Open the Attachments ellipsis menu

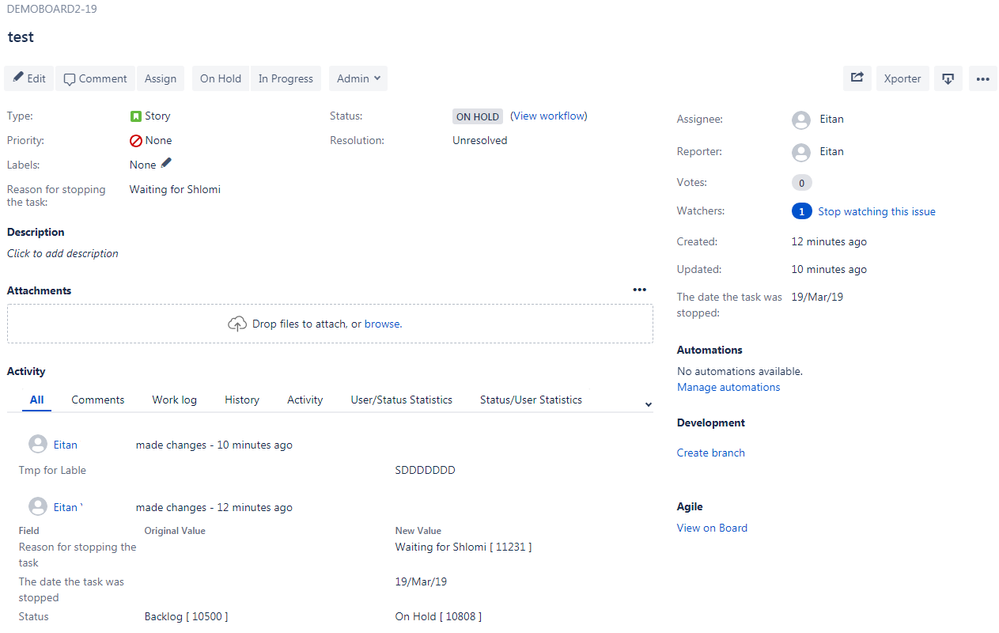pyautogui.click(x=640, y=290)
